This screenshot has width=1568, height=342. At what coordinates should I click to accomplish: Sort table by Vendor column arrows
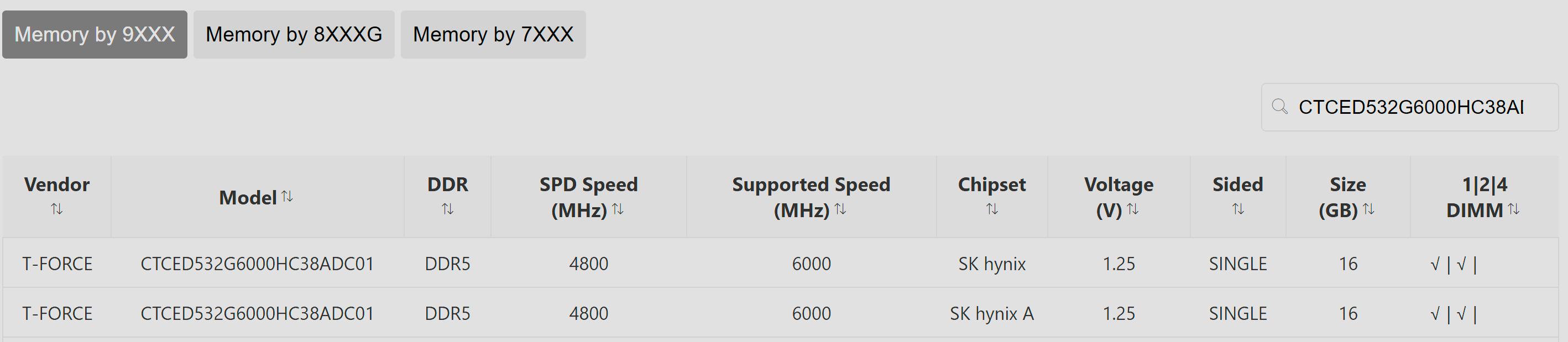coord(56,209)
